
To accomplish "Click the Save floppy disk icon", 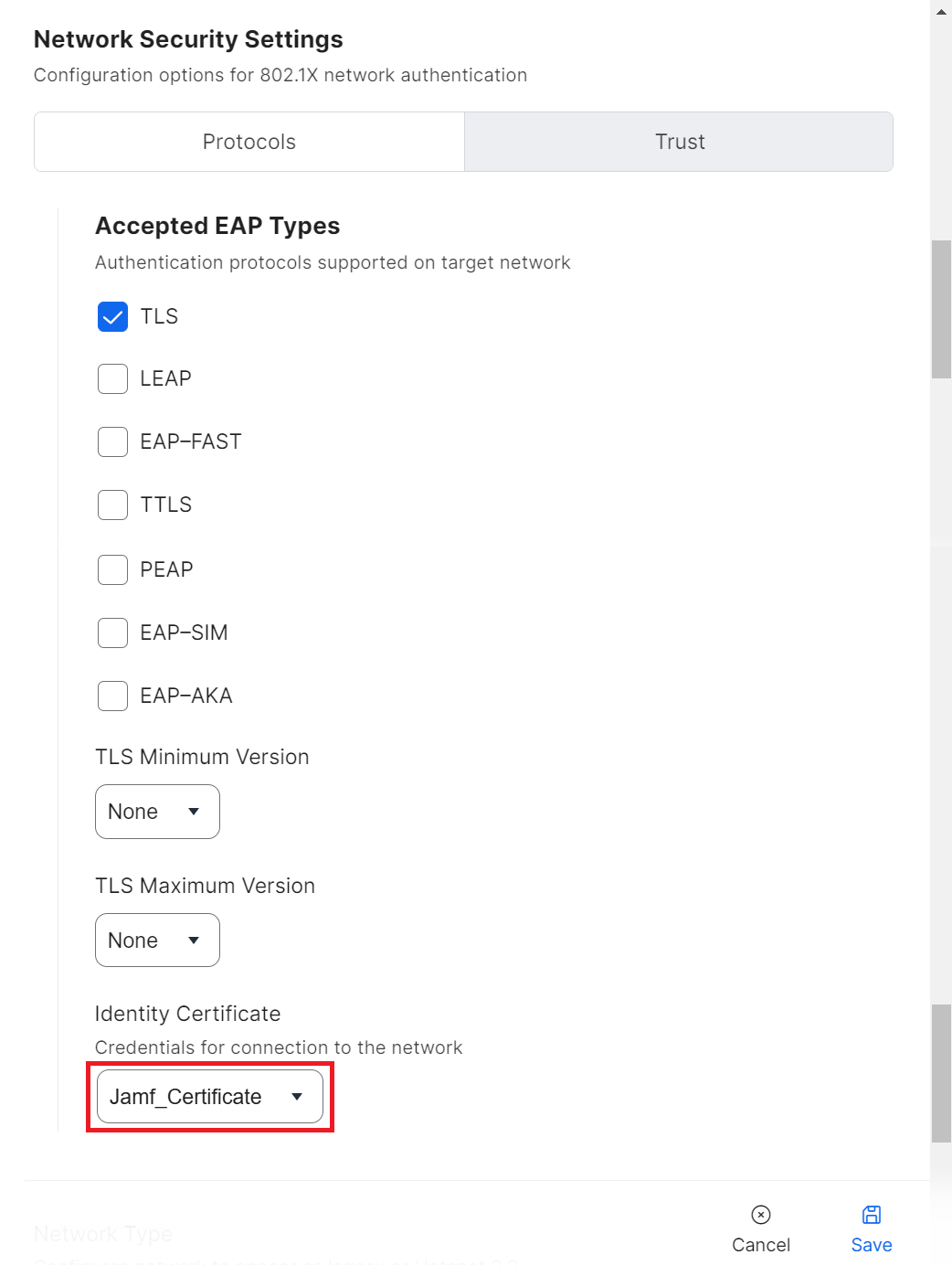I will point(872,1214).
